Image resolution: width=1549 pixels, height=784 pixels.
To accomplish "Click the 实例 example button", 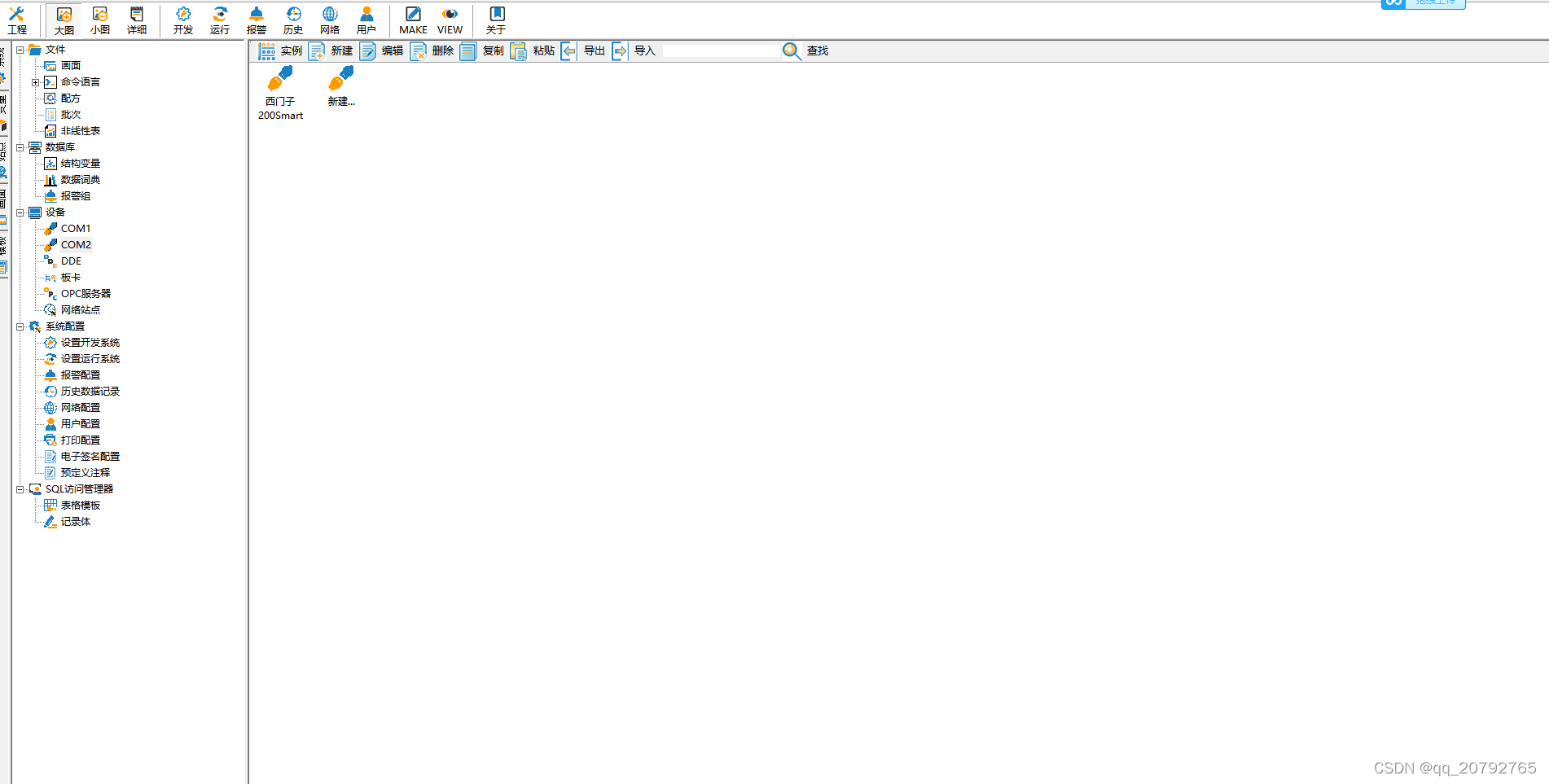I will 280,51.
